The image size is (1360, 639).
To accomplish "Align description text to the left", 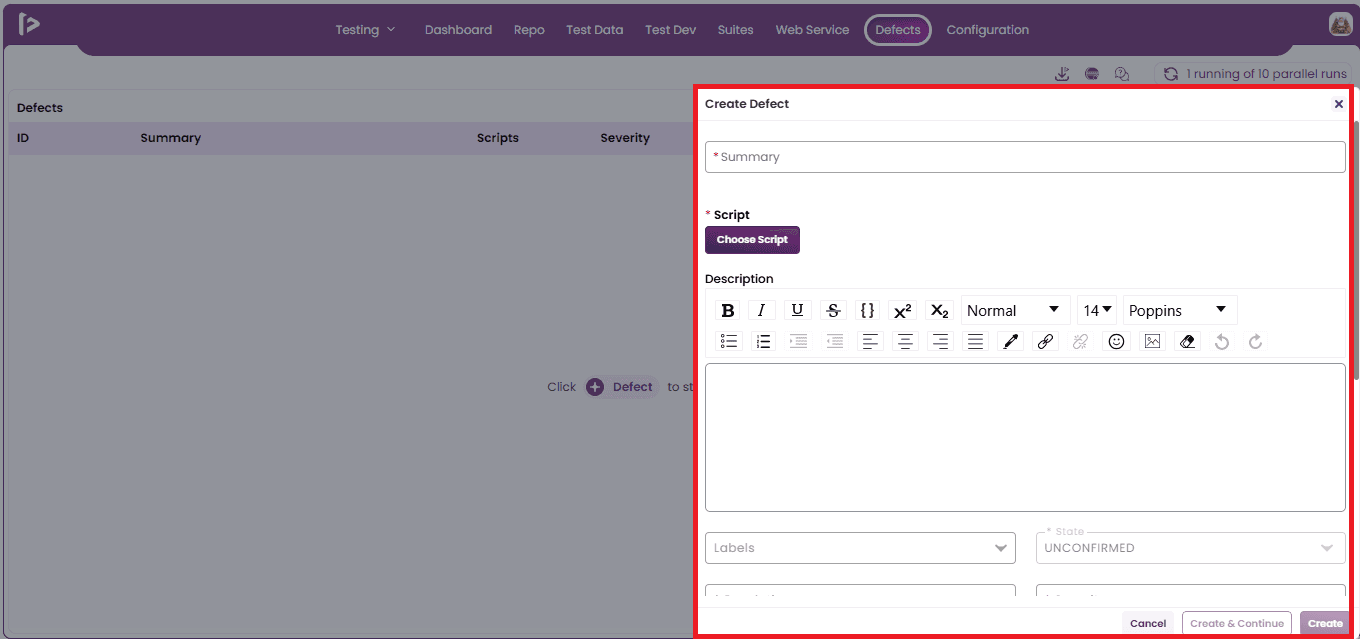I will tap(870, 341).
